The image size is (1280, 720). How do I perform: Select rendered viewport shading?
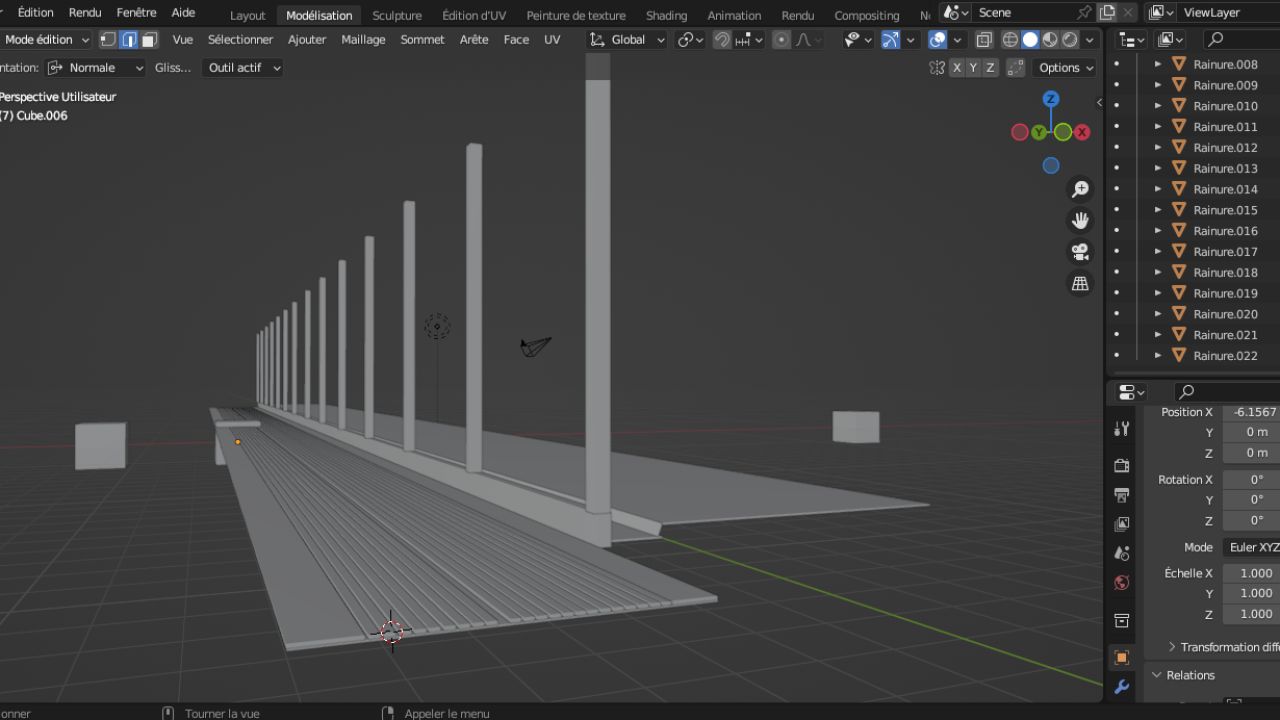coord(1070,40)
